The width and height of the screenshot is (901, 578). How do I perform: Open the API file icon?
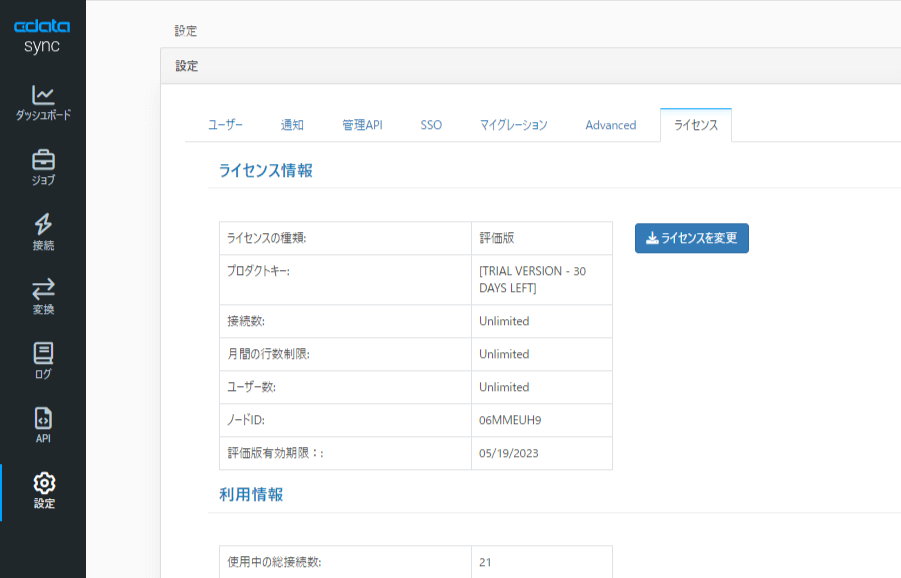(43, 418)
